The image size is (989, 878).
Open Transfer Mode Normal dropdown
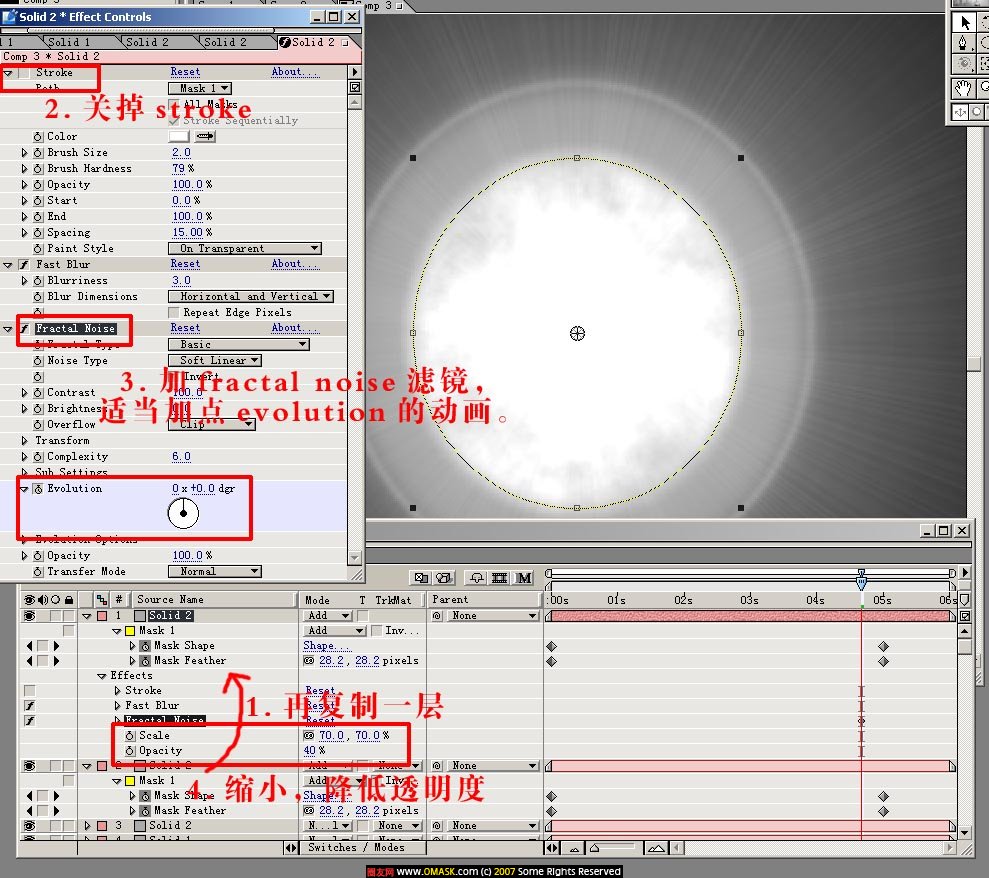[x=215, y=571]
